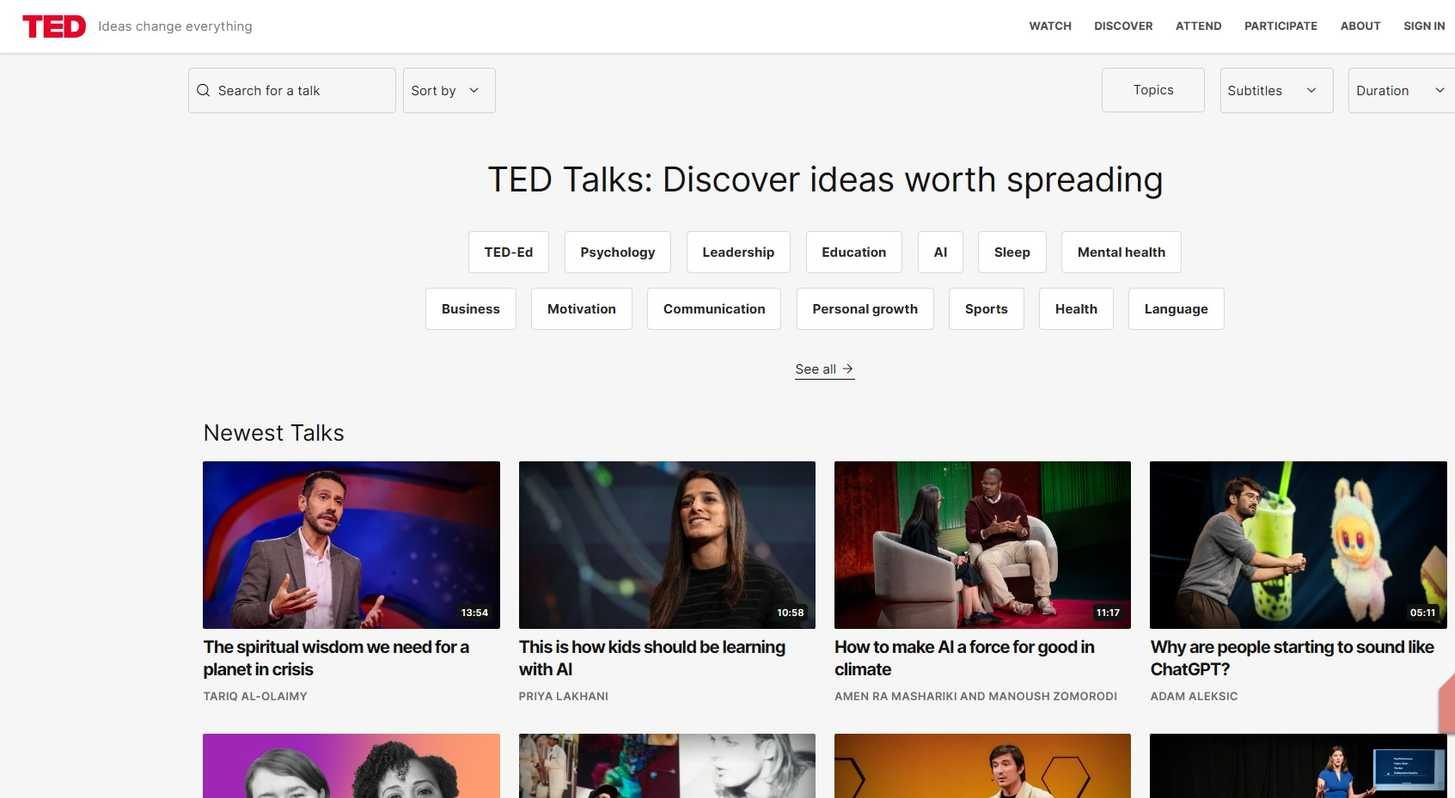Click the SIGN IN button

[x=1423, y=26]
